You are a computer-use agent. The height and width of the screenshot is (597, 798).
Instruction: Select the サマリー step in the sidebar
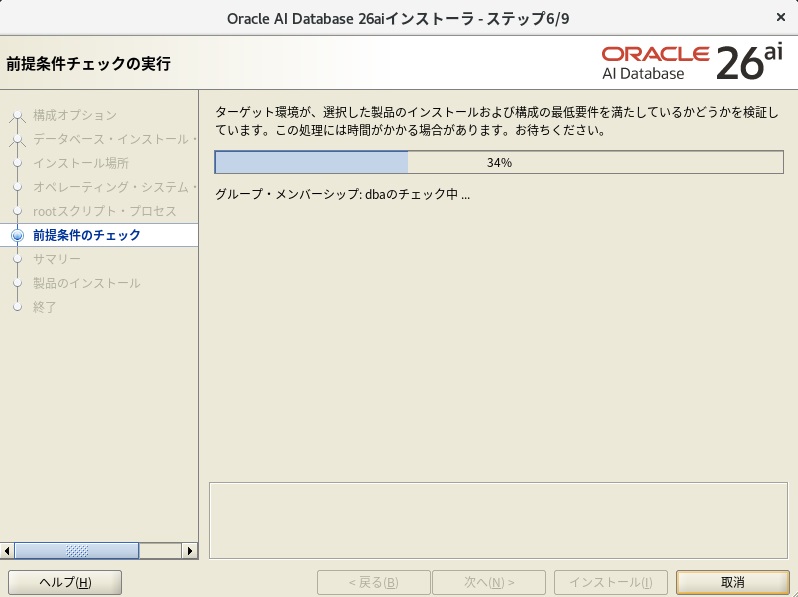tap(56, 259)
